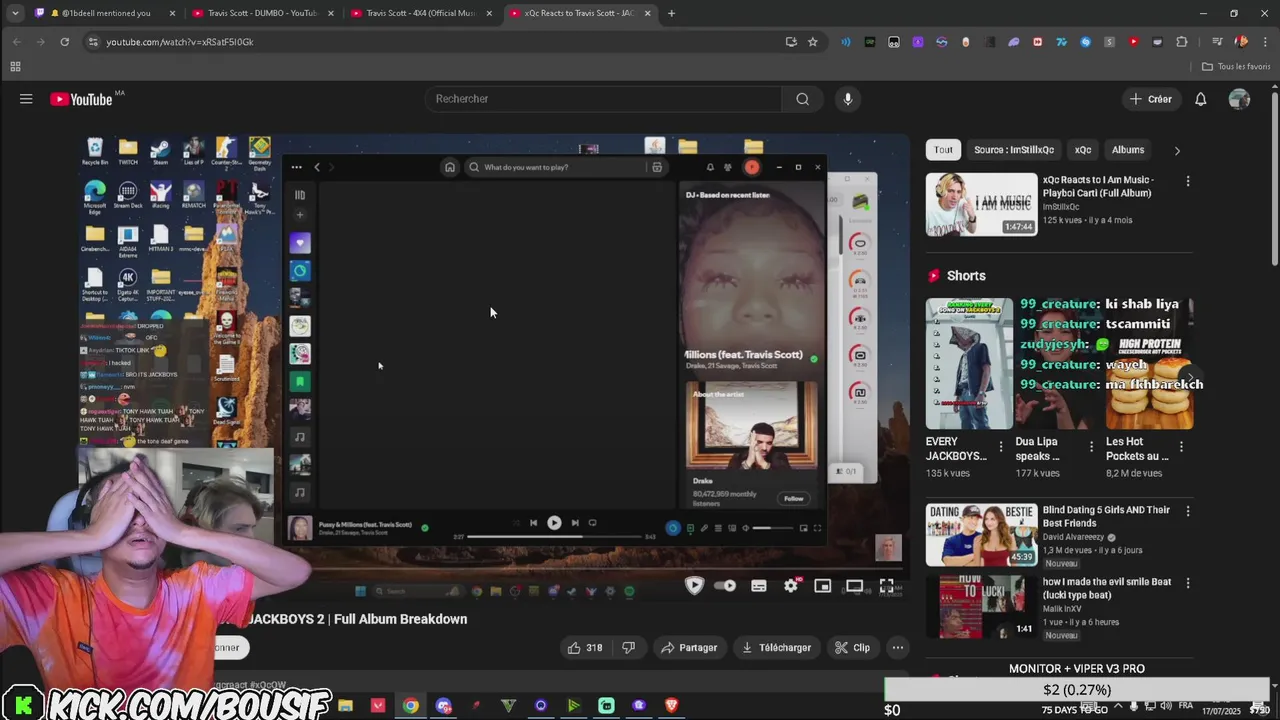Screen dimensions: 1280x720
Task: Show more filter chips with the arrow
Action: [1177, 150]
